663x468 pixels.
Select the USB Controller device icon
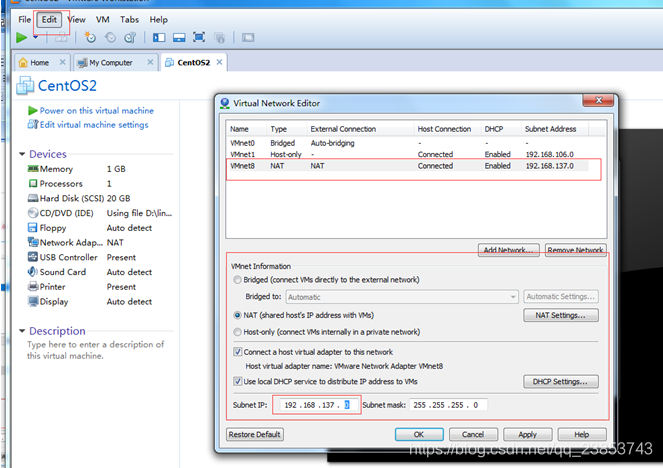coord(33,257)
